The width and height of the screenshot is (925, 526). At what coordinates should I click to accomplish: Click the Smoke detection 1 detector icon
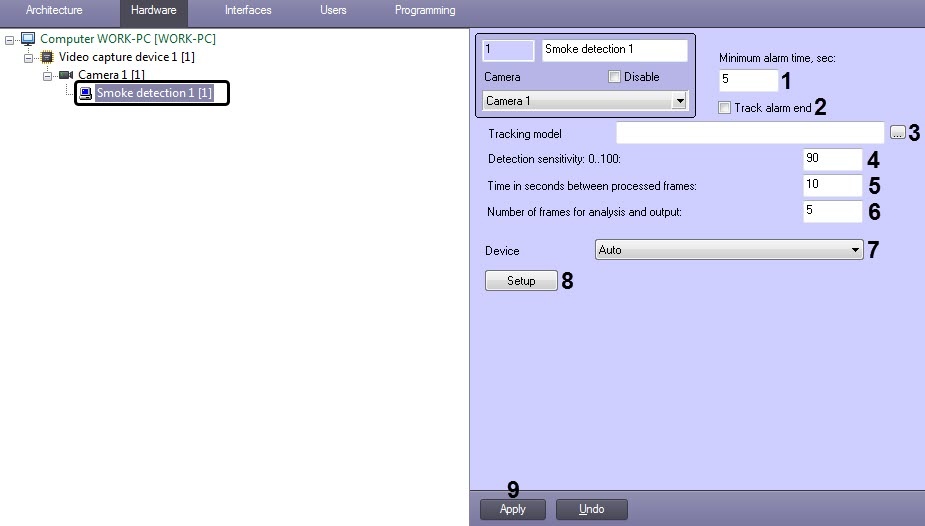point(86,93)
